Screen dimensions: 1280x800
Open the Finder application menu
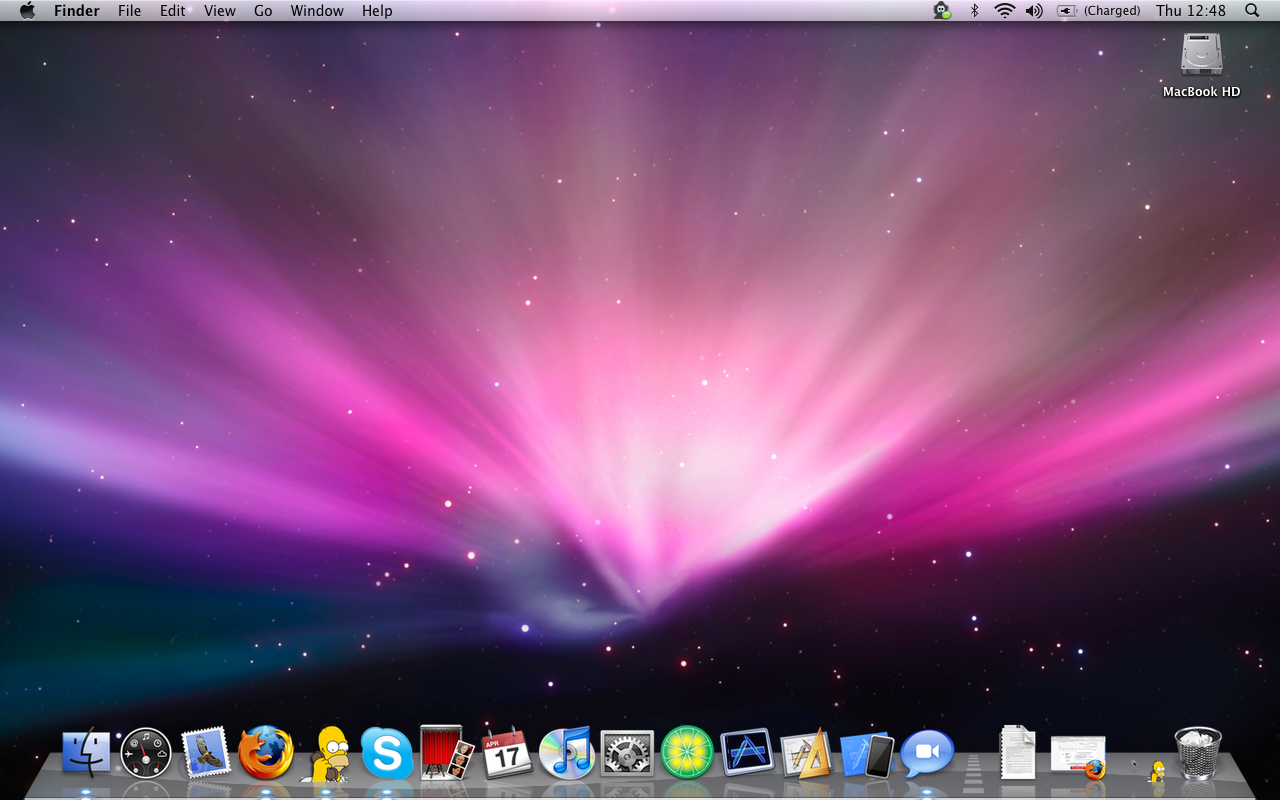click(77, 11)
